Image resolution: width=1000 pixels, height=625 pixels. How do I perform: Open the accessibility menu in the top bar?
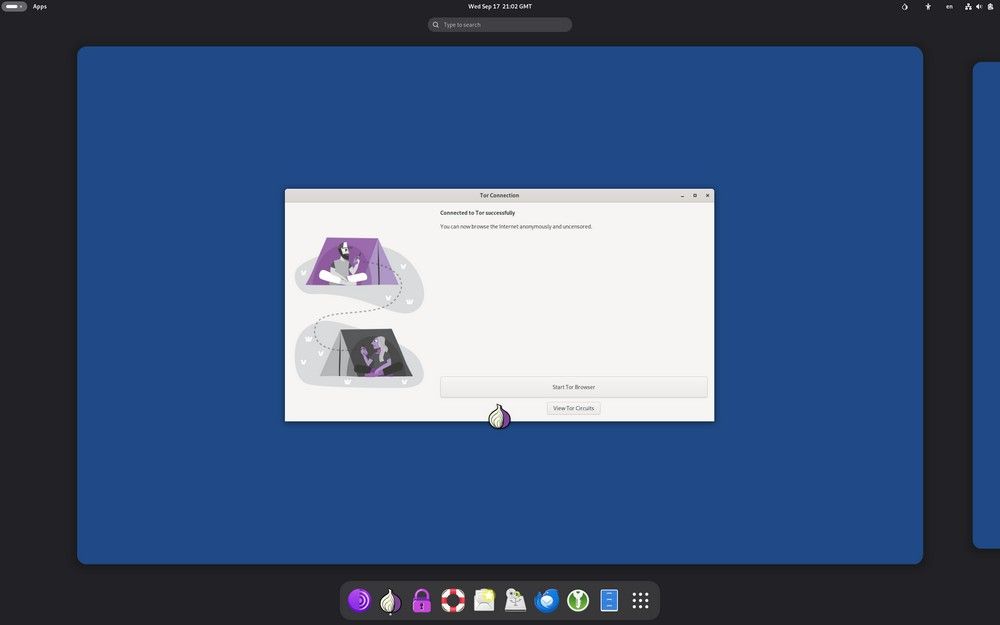(x=927, y=6)
